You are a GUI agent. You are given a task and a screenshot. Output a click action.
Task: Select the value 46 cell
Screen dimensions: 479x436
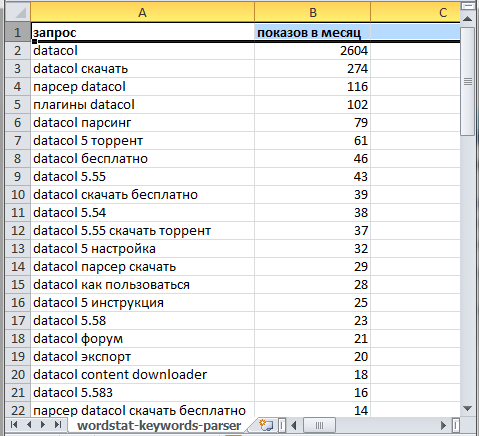pos(313,159)
